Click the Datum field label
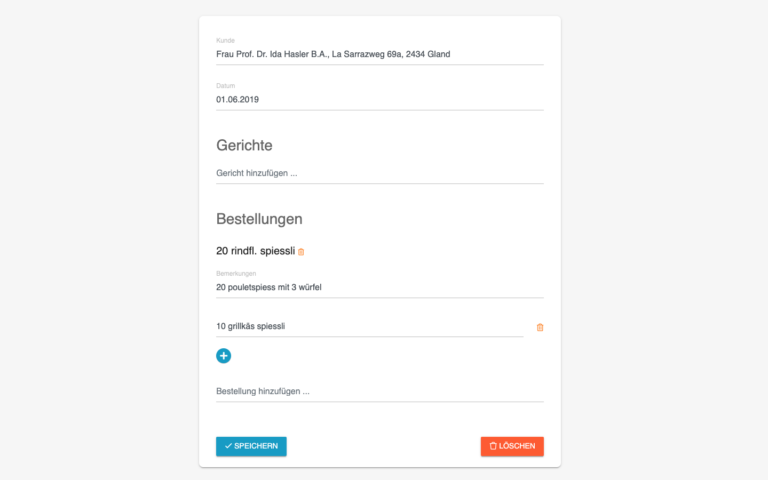The width and height of the screenshot is (768, 480). (x=225, y=86)
